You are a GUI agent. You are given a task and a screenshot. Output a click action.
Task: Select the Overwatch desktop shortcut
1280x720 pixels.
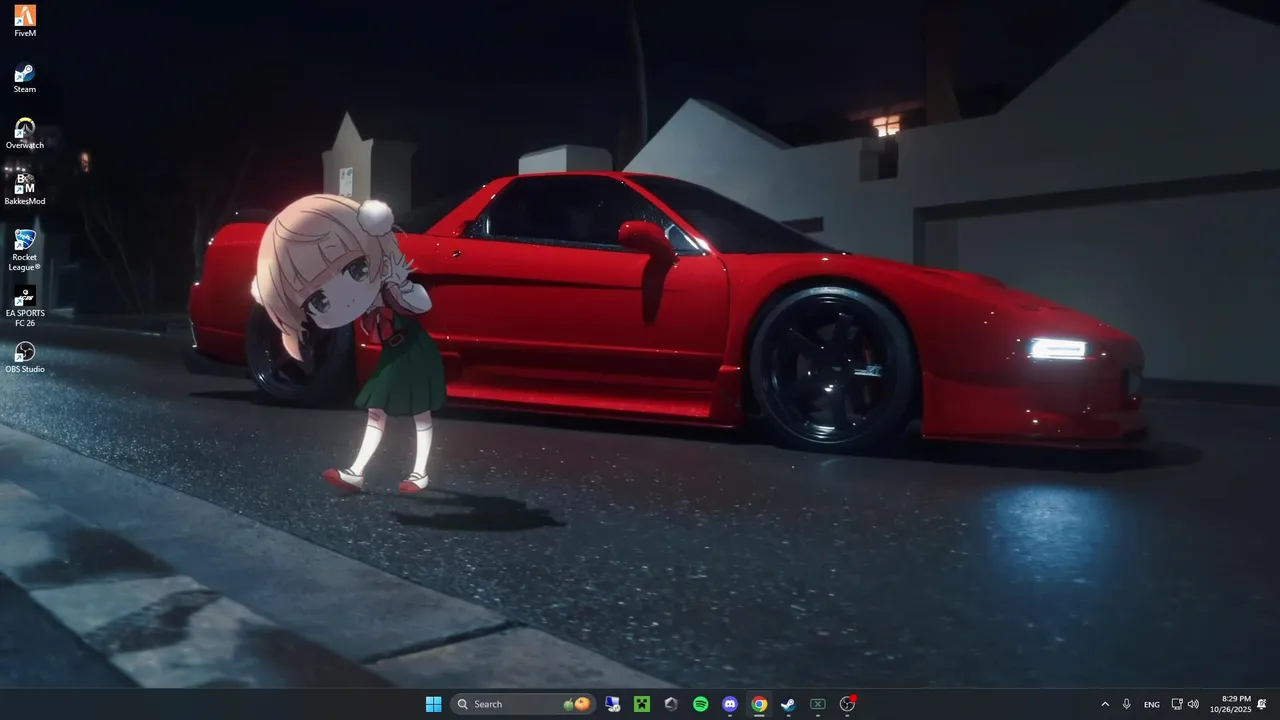coord(25,134)
